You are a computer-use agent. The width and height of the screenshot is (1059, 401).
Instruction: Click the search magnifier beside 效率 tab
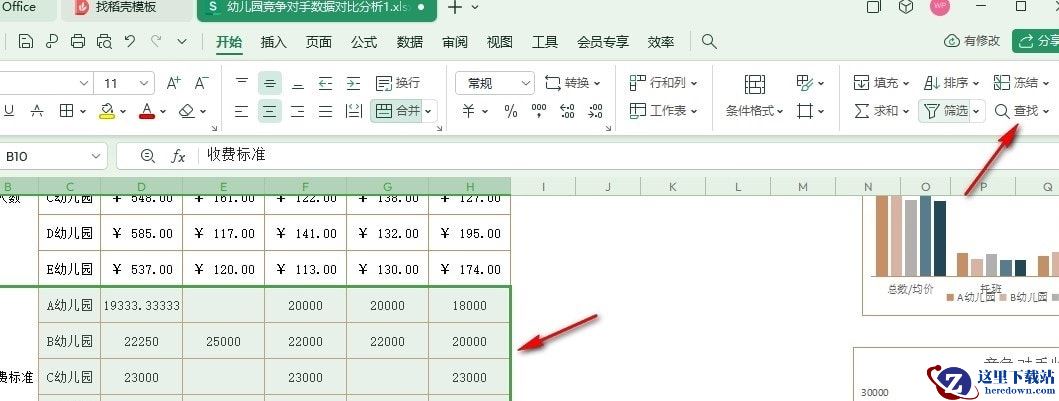(708, 42)
